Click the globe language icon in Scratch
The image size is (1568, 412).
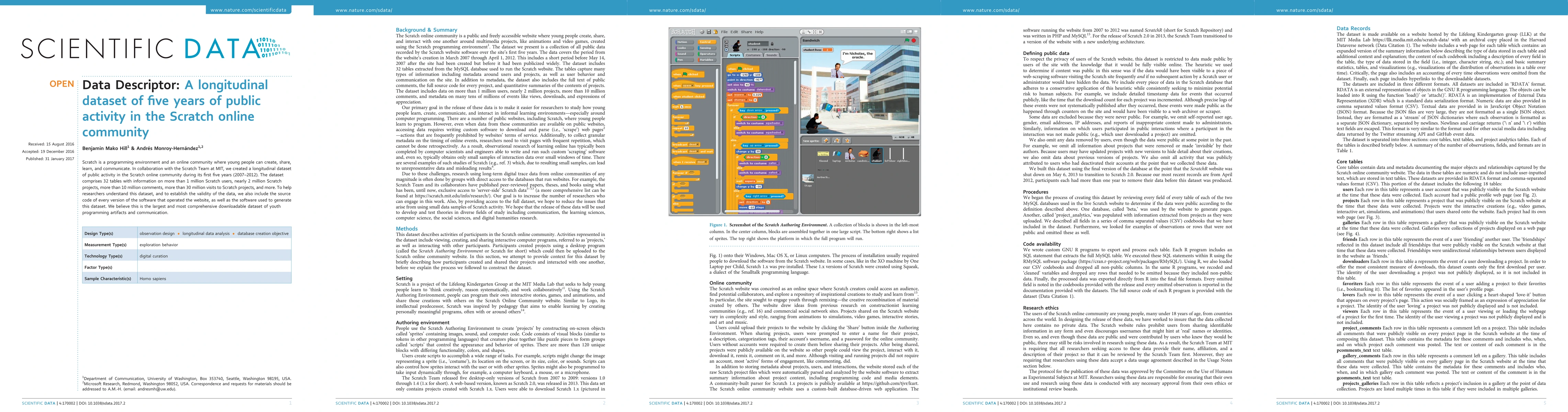coord(702,32)
